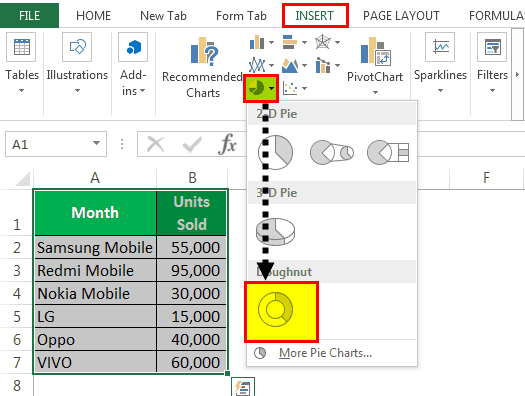This screenshot has width=525, height=396.
Task: Expand the Add-ins dropdown arrow
Action: click(143, 91)
